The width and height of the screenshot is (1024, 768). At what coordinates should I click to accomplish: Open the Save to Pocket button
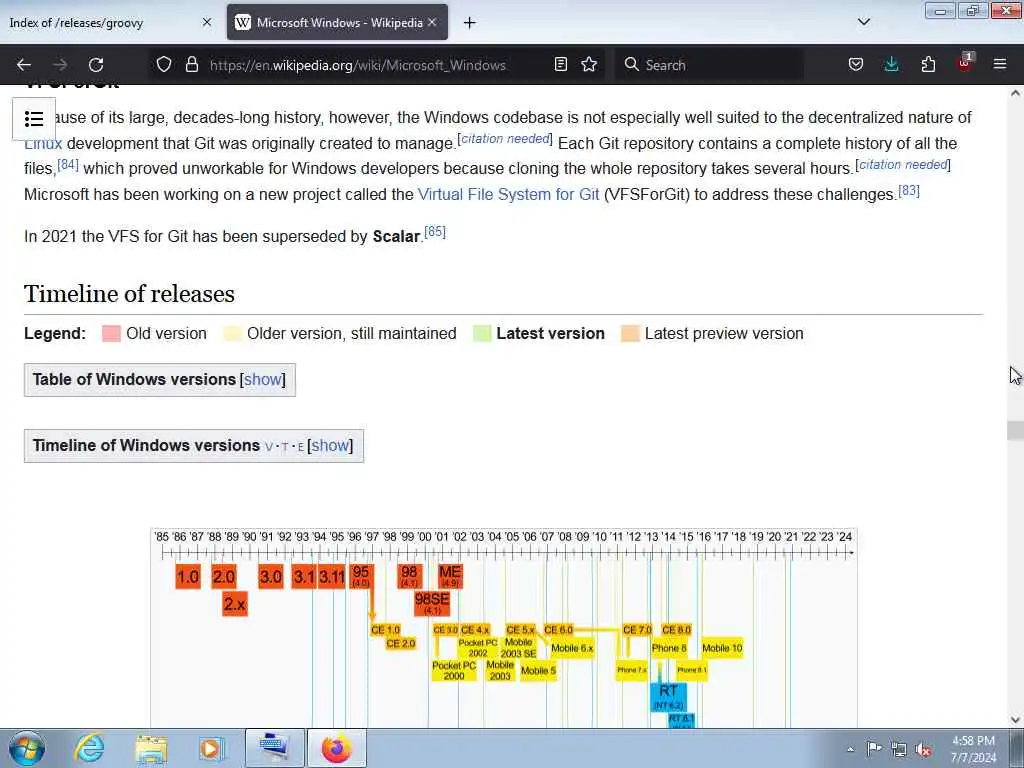pos(856,65)
